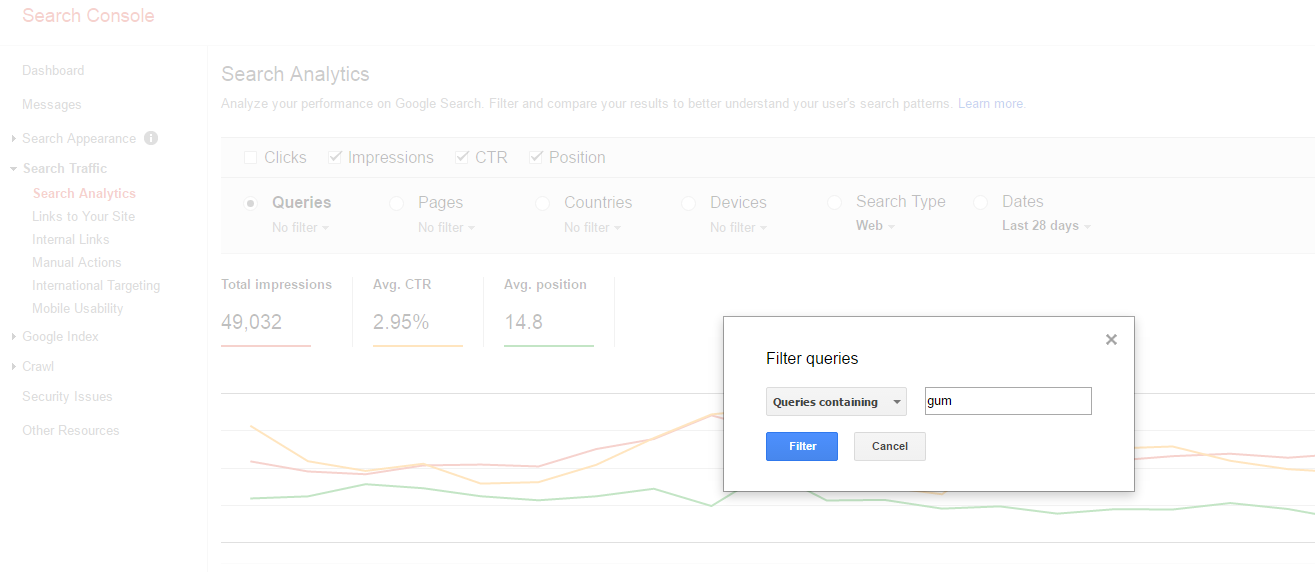Image resolution: width=1315 pixels, height=572 pixels.
Task: Expand the Search Appearance section
Action: 14,139
